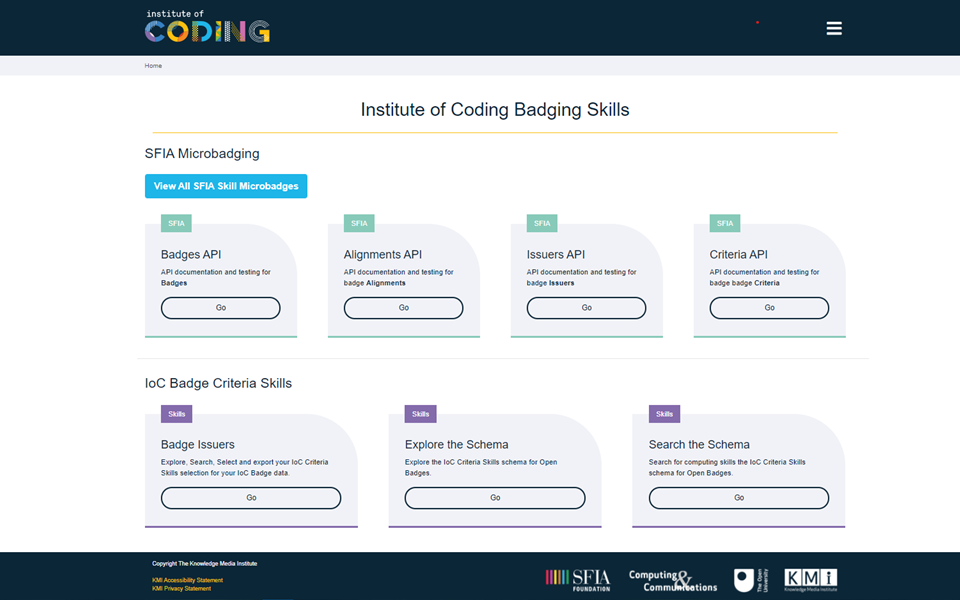Select the SFIA tag on Criteria API card

click(x=724, y=223)
